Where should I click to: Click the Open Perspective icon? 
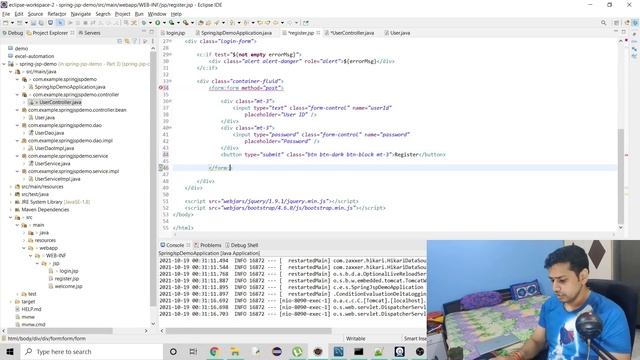[616, 23]
